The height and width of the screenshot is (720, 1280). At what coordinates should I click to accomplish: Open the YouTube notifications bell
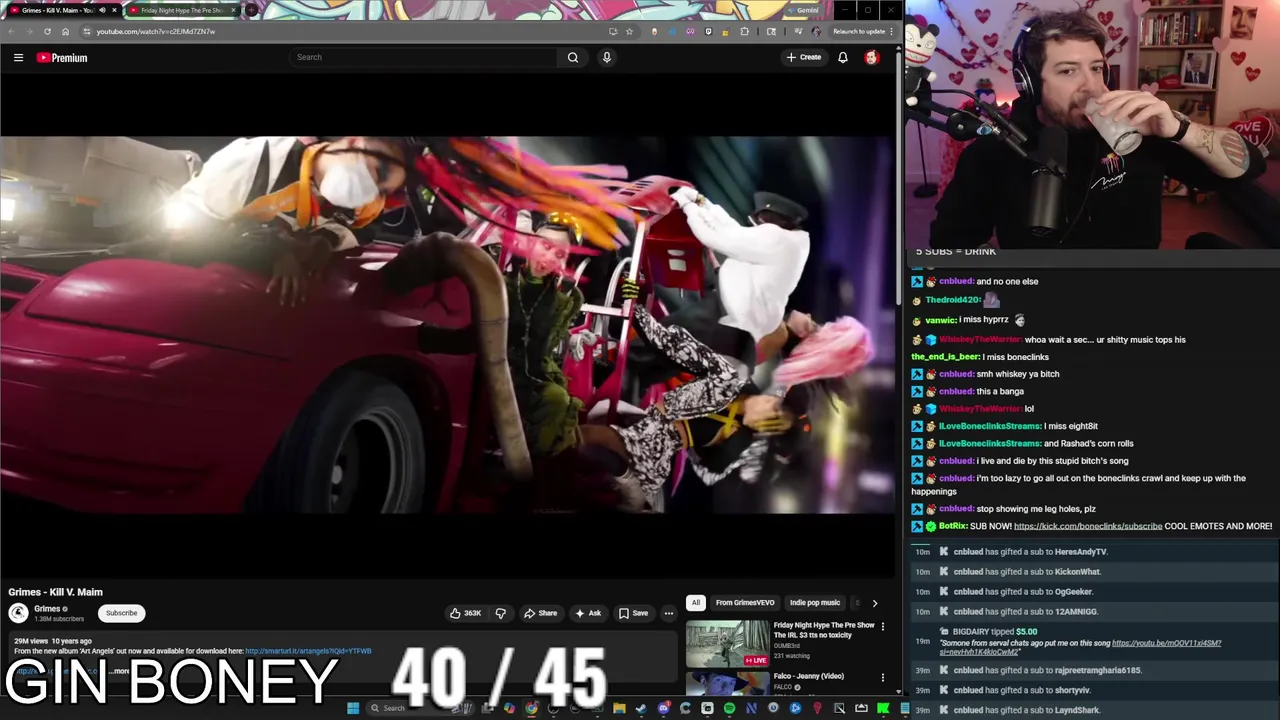click(843, 57)
